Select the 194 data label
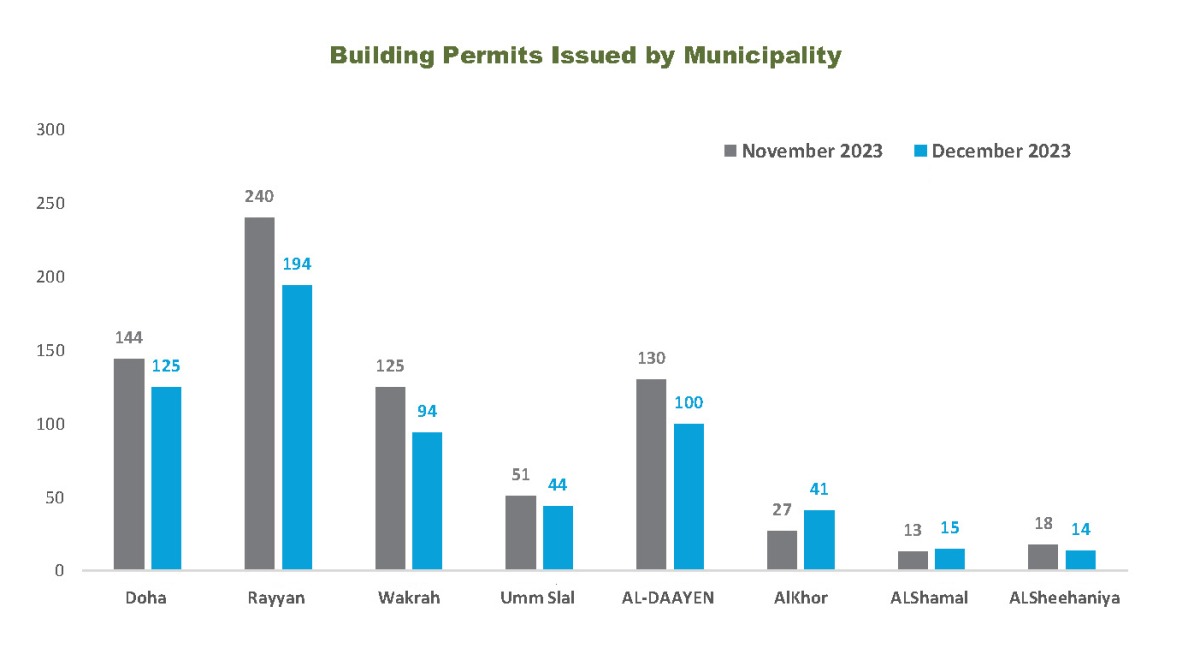This screenshot has width=1200, height=666. (297, 265)
